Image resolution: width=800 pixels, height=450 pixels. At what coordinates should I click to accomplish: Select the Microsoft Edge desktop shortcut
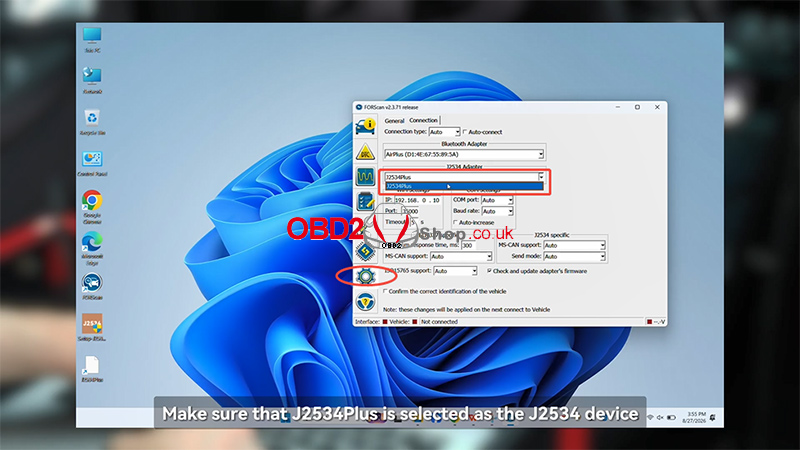(92, 248)
